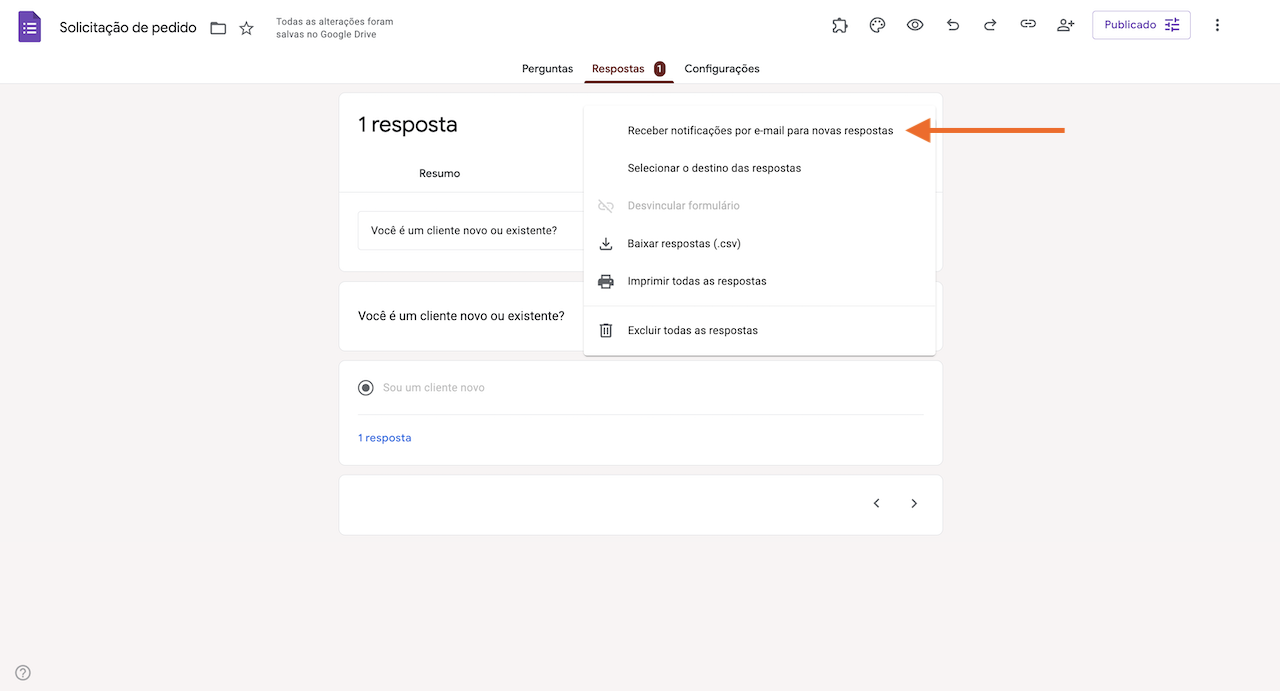Image resolution: width=1280 pixels, height=691 pixels.
Task: Open the add-ons puzzle icon
Action: pos(839,25)
